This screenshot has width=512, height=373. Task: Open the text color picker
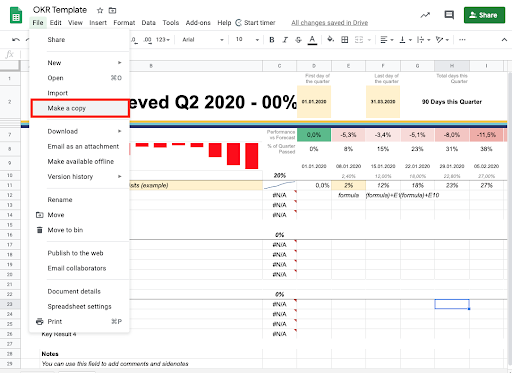[312, 40]
